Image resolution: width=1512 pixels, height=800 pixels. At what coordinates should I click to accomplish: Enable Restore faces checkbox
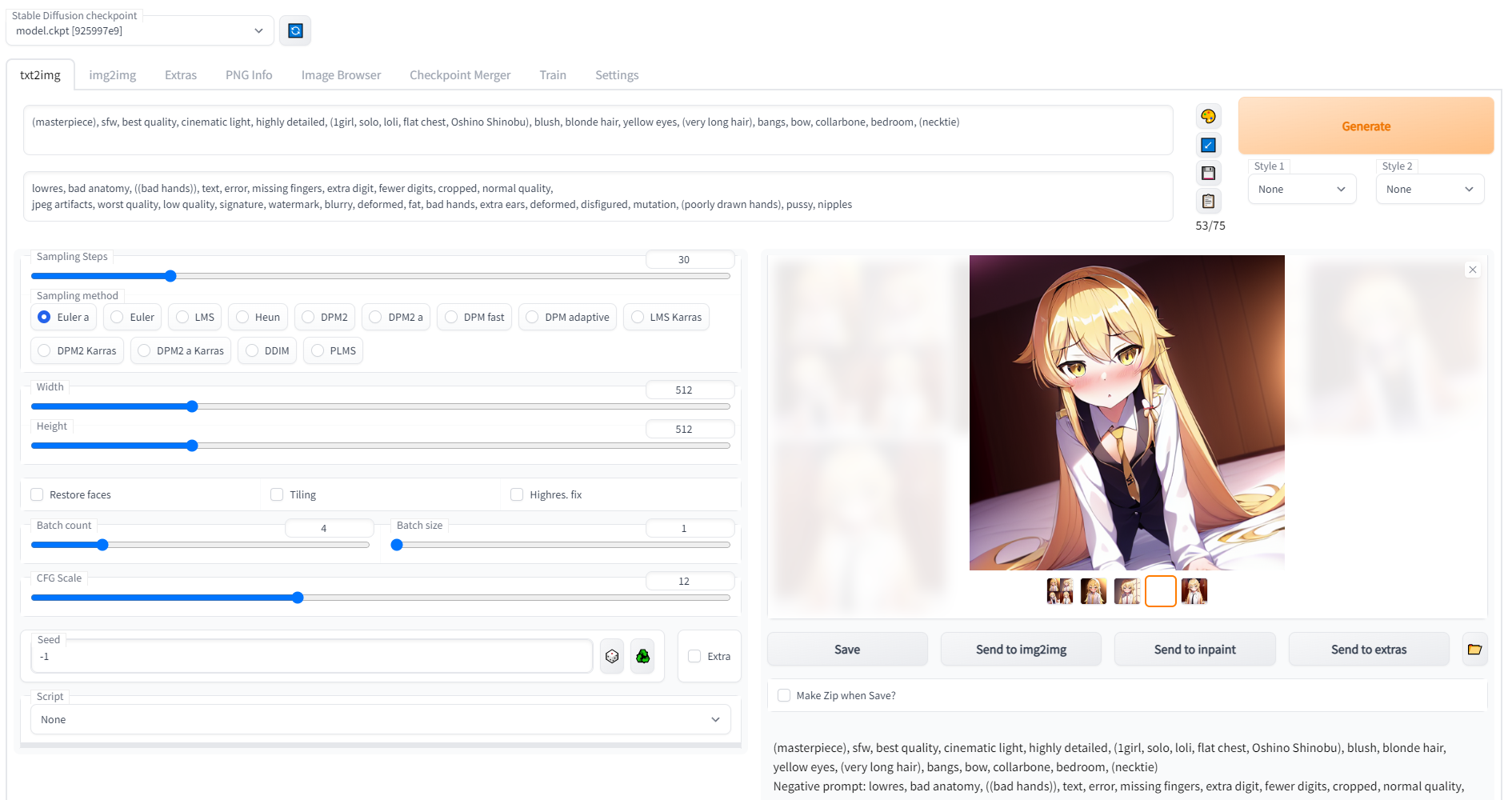37,494
